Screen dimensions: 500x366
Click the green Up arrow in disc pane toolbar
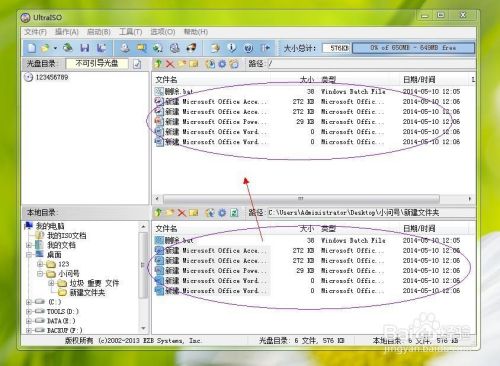pos(158,63)
